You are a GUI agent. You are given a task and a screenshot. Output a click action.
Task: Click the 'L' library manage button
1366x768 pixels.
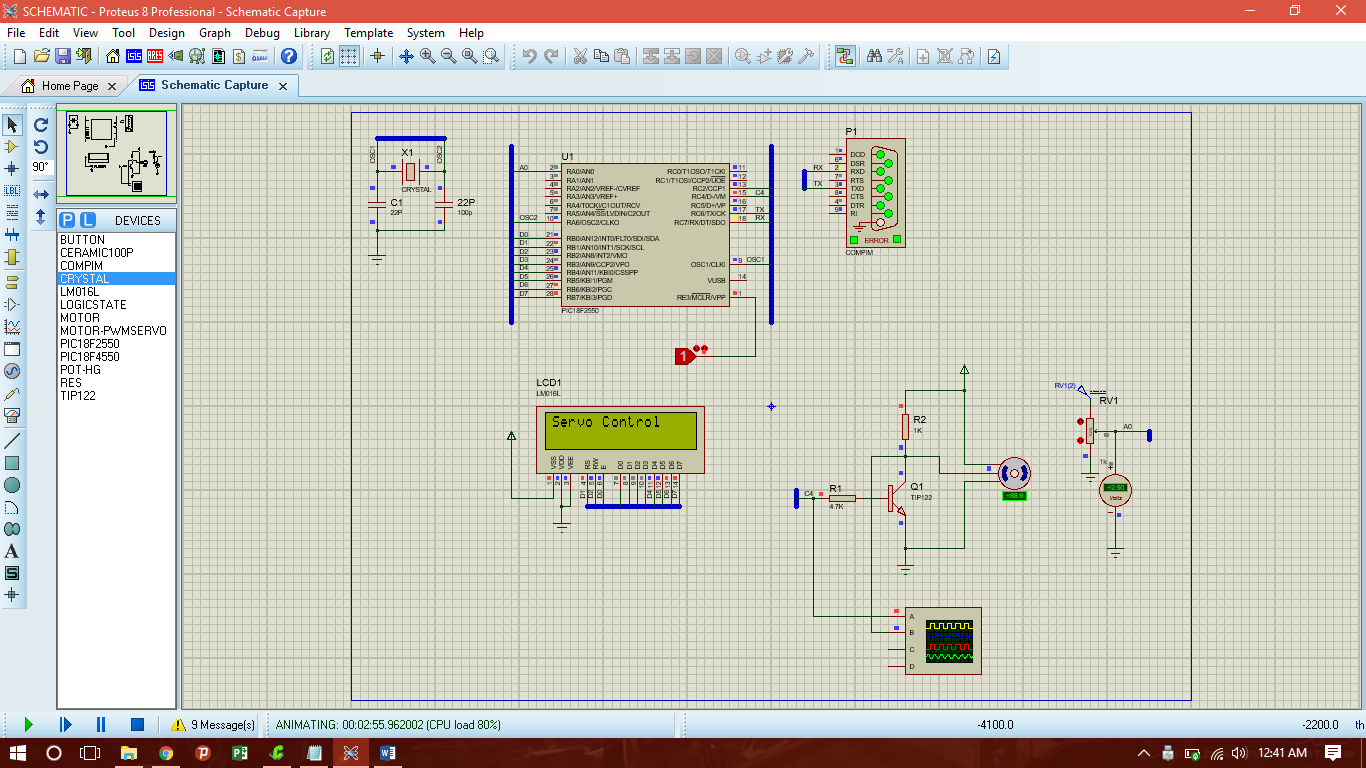87,220
